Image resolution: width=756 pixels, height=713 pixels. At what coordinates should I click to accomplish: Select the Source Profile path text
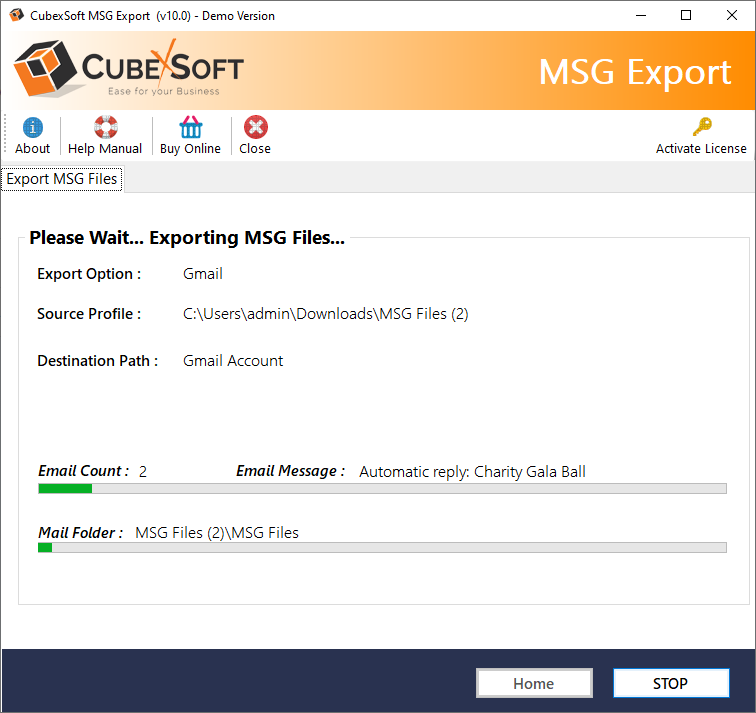pyautogui.click(x=325, y=314)
